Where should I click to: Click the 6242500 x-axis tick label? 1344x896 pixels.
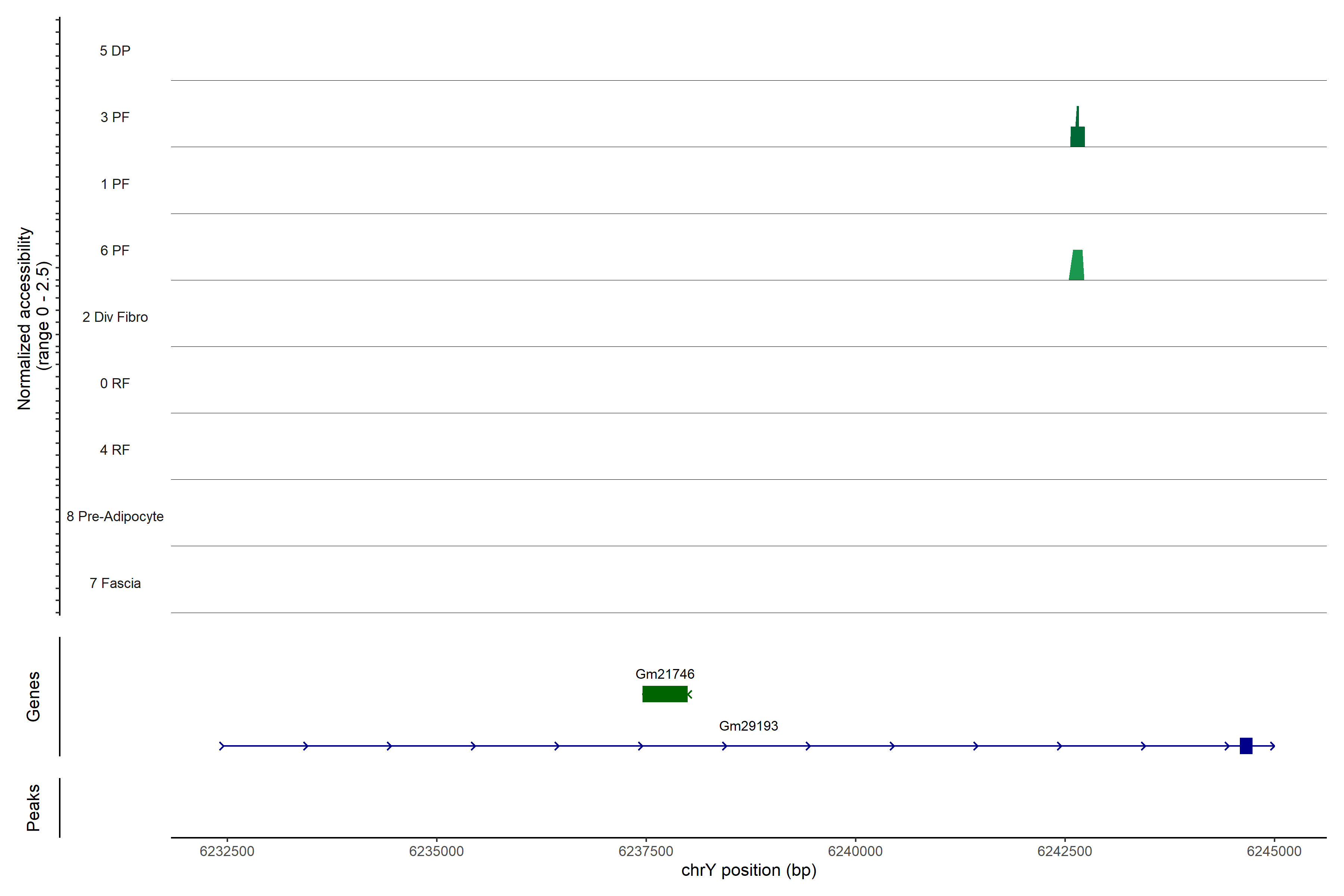click(x=1065, y=852)
